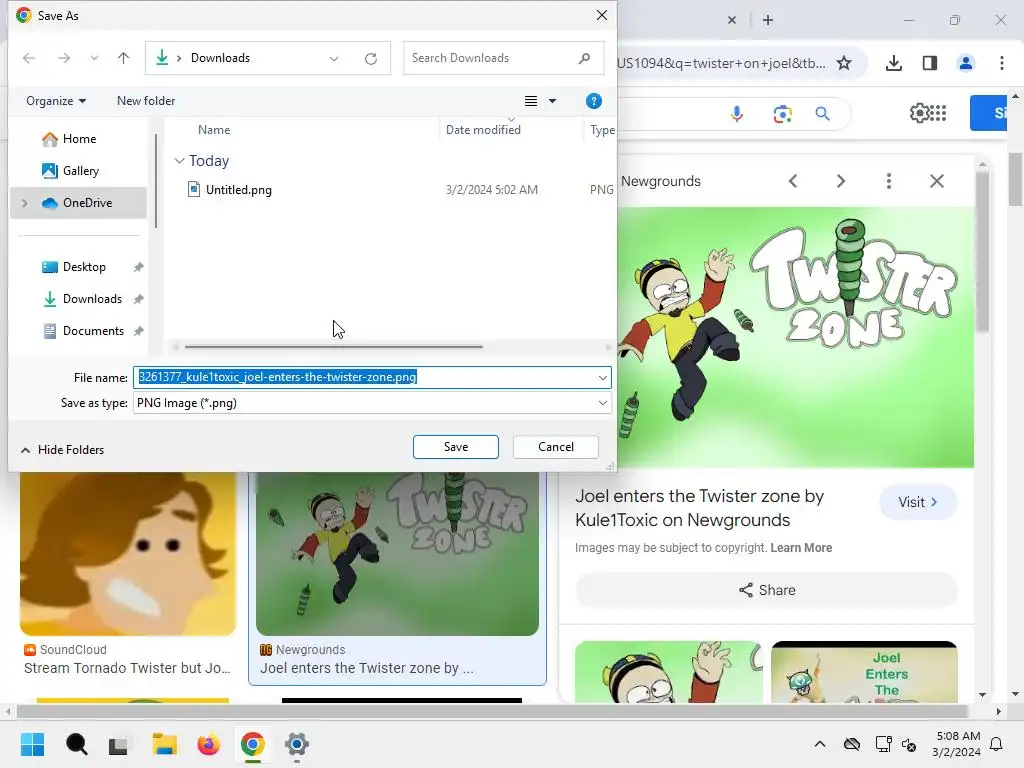Image resolution: width=1024 pixels, height=768 pixels.
Task: Open Chrome profile icon
Action: coord(966,63)
